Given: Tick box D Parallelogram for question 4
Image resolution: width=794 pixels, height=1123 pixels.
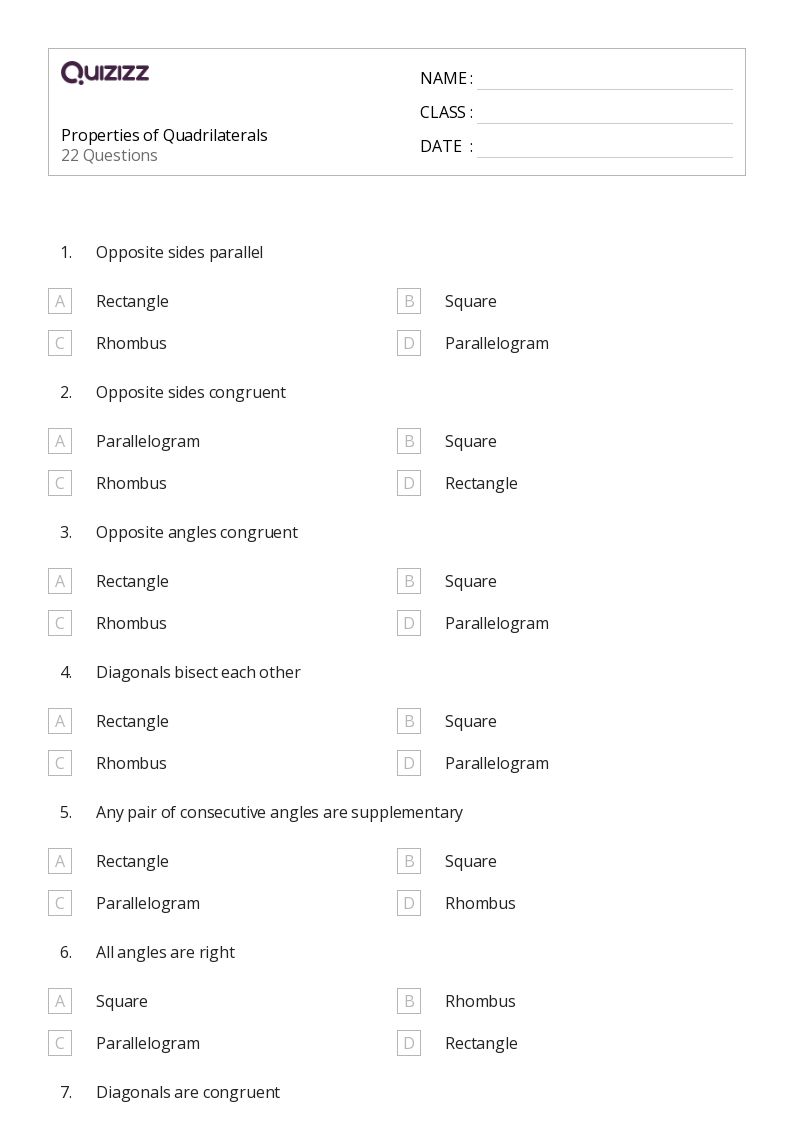Looking at the screenshot, I should (408, 763).
